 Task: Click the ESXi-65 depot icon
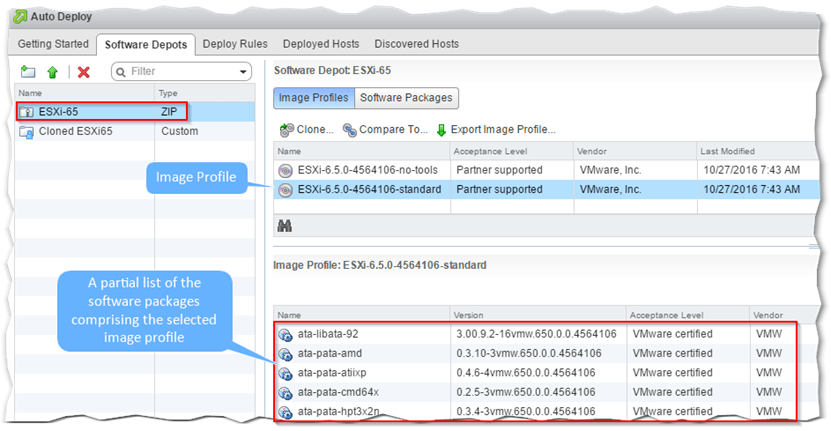26,112
